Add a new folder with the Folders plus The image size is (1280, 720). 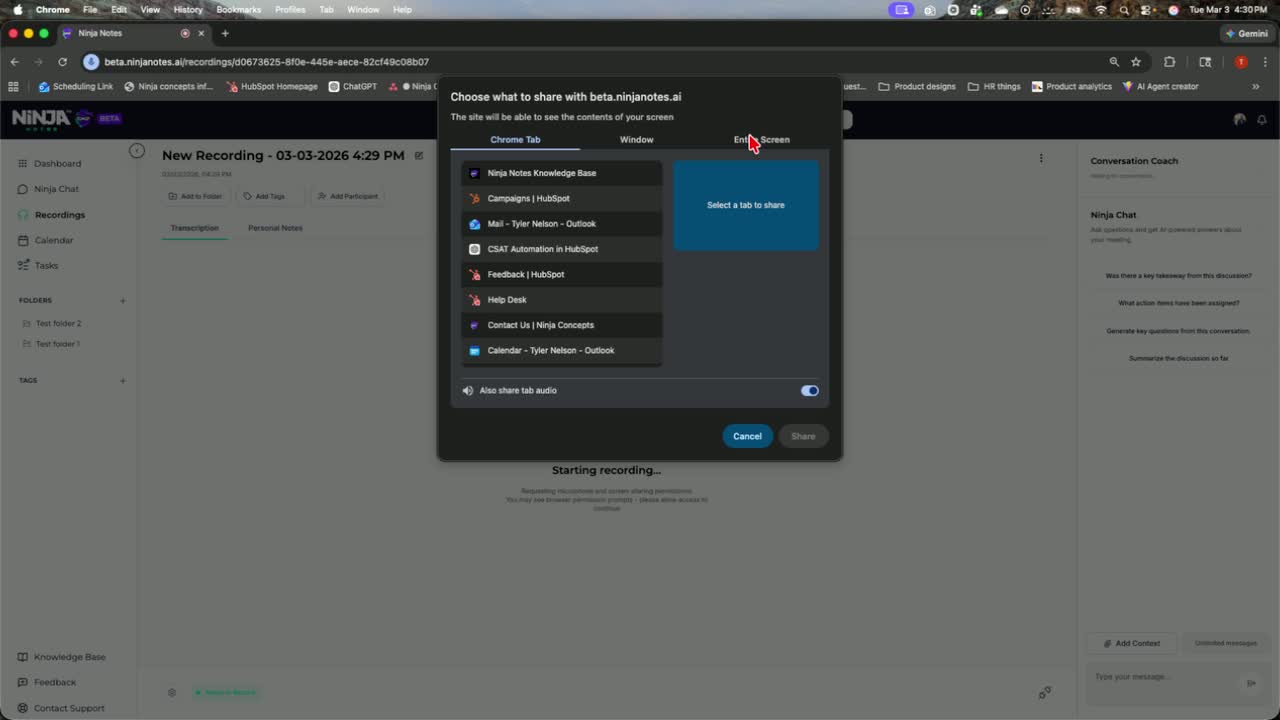[123, 300]
